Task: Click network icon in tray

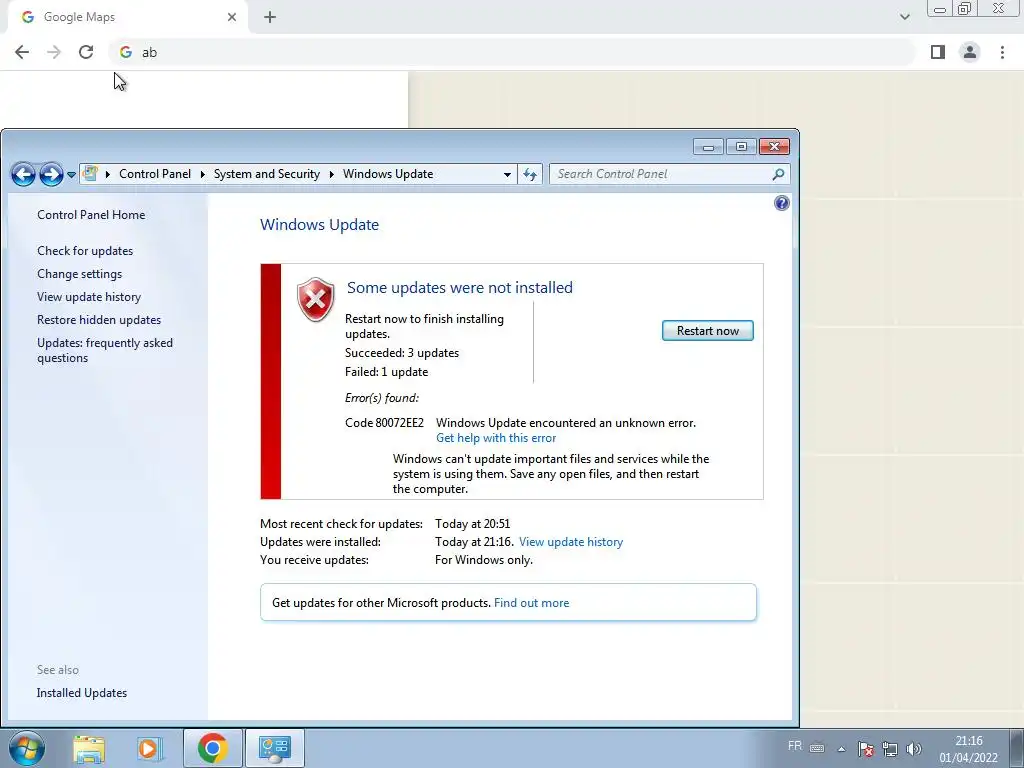Action: click(x=889, y=749)
